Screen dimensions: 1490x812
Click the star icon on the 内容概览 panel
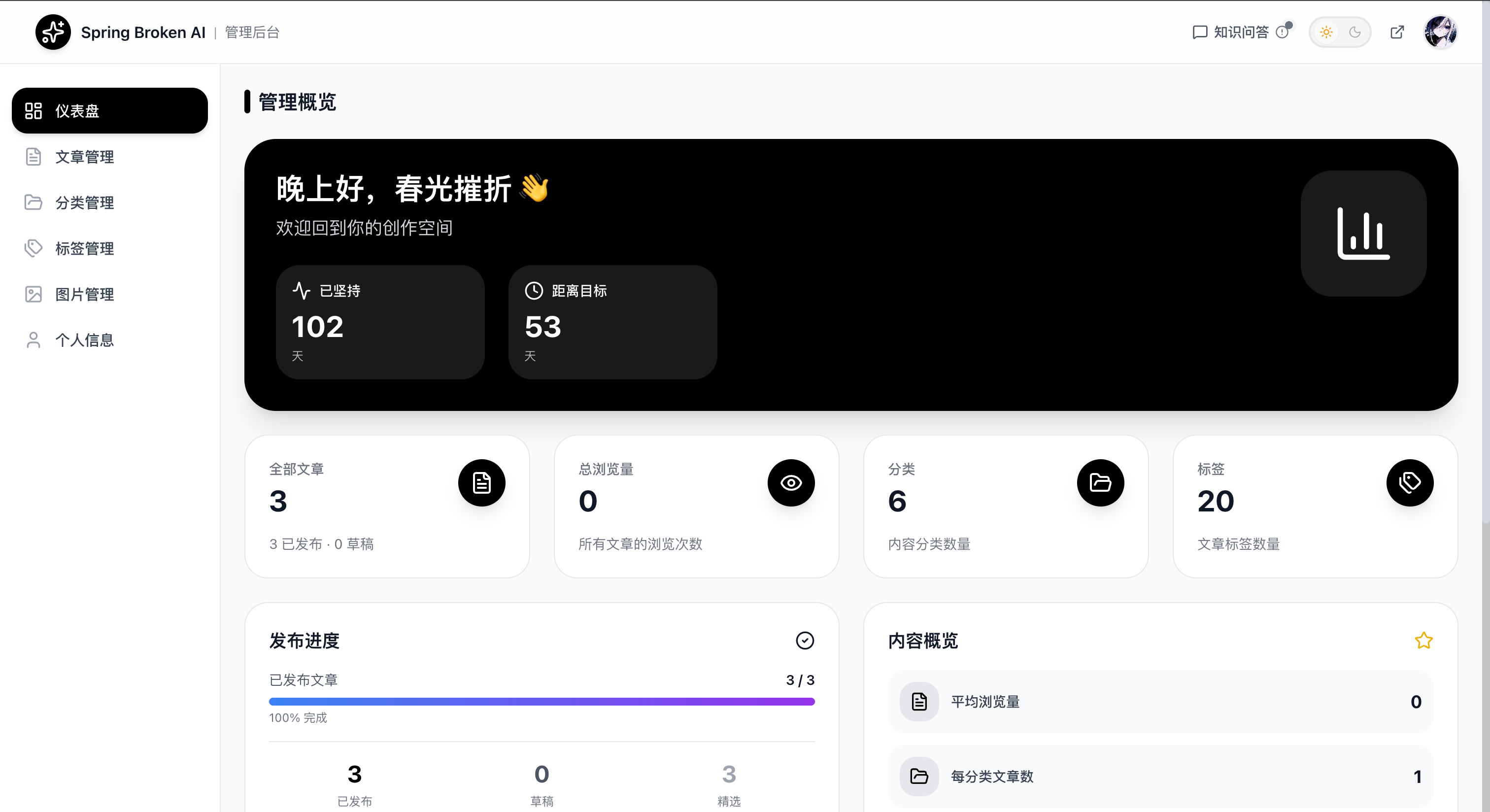pos(1424,641)
